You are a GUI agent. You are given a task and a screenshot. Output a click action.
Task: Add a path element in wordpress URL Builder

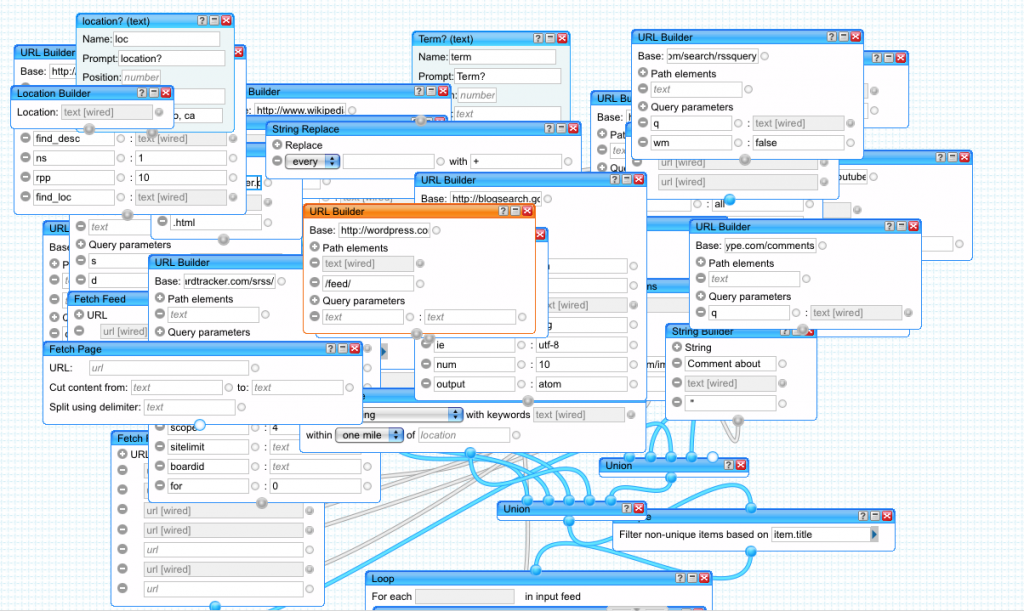(x=315, y=247)
